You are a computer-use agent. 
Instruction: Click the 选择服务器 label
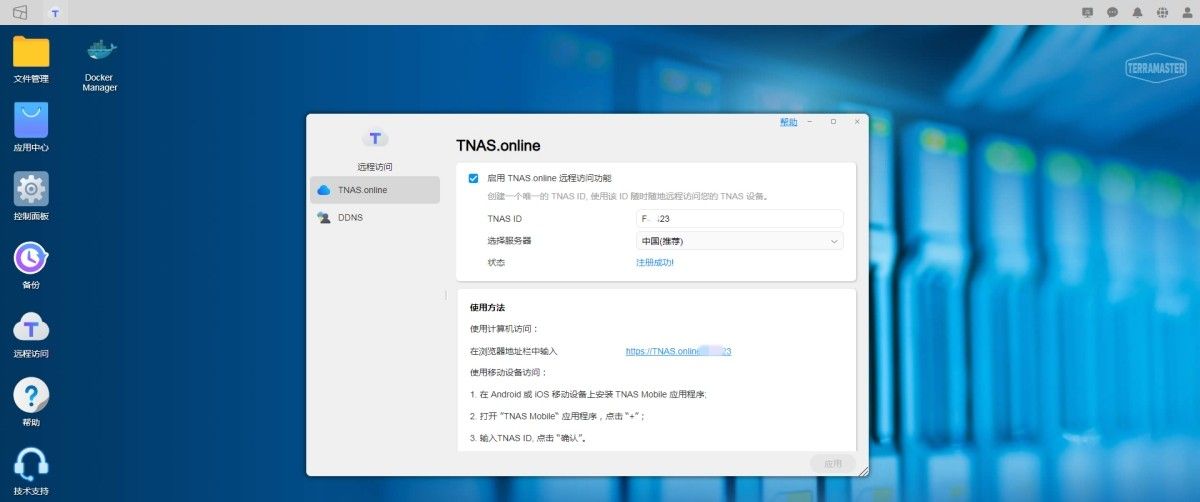point(509,241)
